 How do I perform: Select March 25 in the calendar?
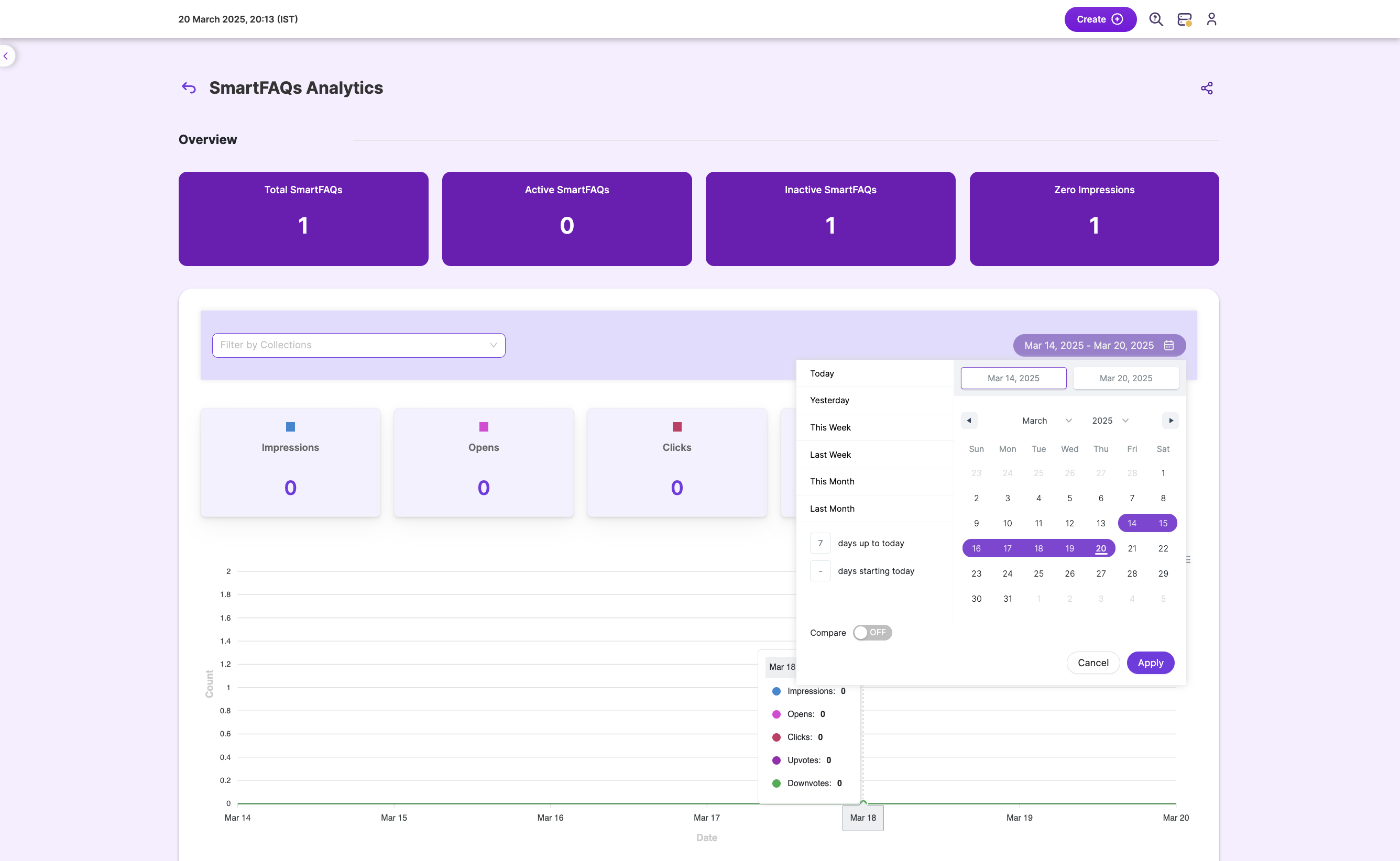(x=1038, y=573)
